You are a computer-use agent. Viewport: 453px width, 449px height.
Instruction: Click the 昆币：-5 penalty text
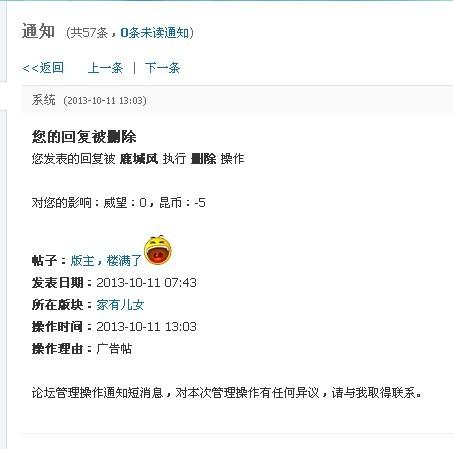coord(182,202)
